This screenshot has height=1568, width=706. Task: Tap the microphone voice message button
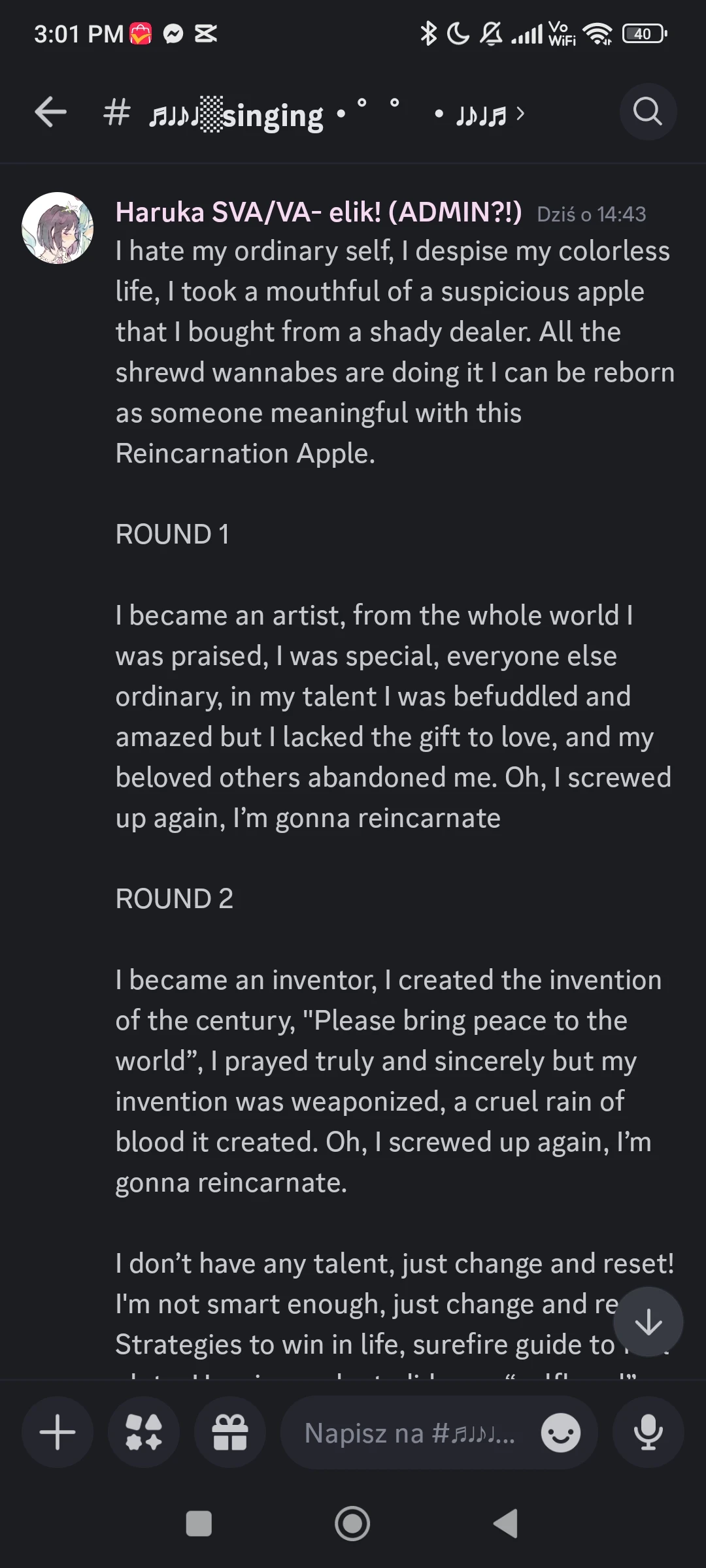(x=648, y=1433)
